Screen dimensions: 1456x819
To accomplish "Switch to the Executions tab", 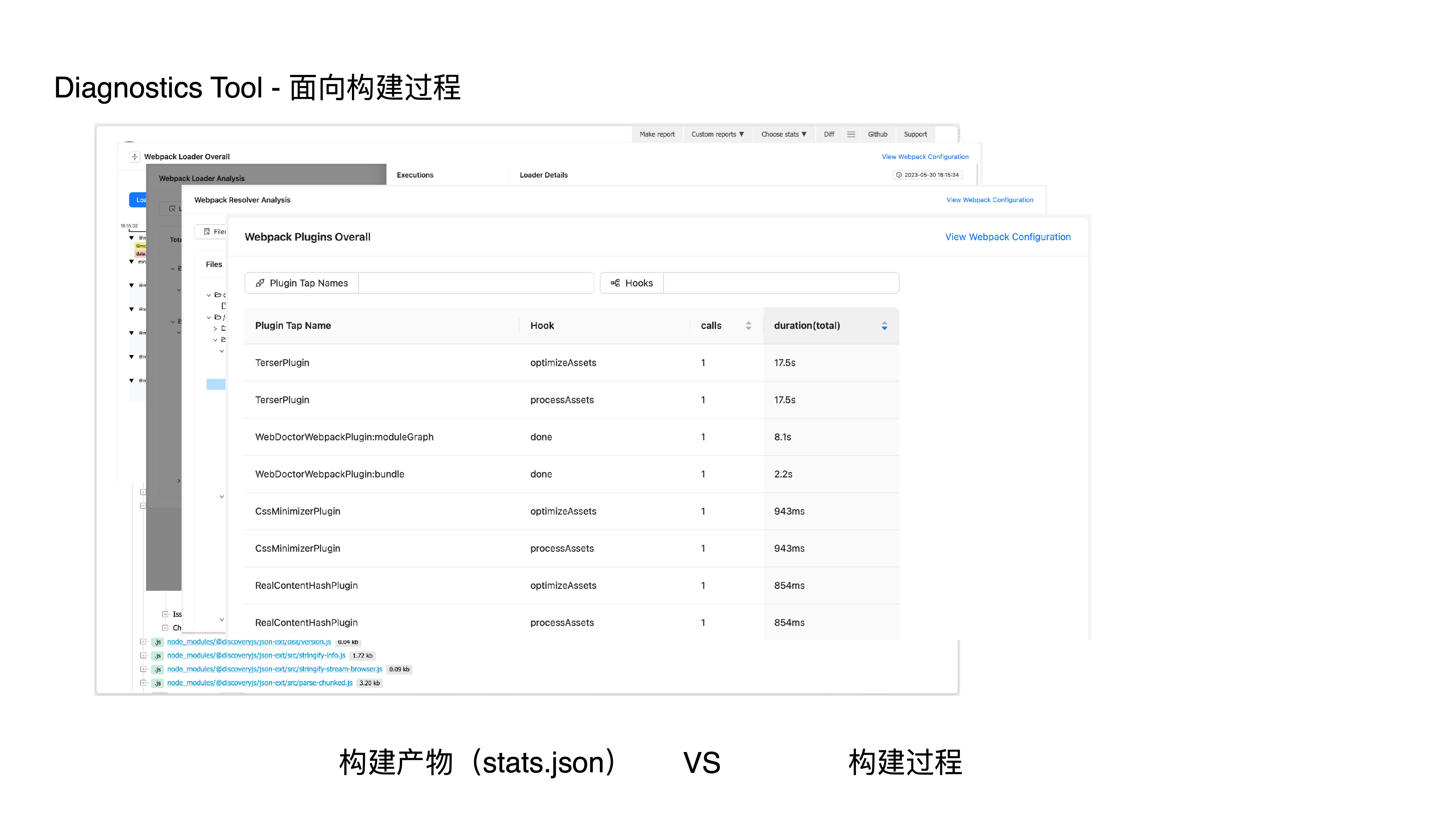I will pos(415,175).
